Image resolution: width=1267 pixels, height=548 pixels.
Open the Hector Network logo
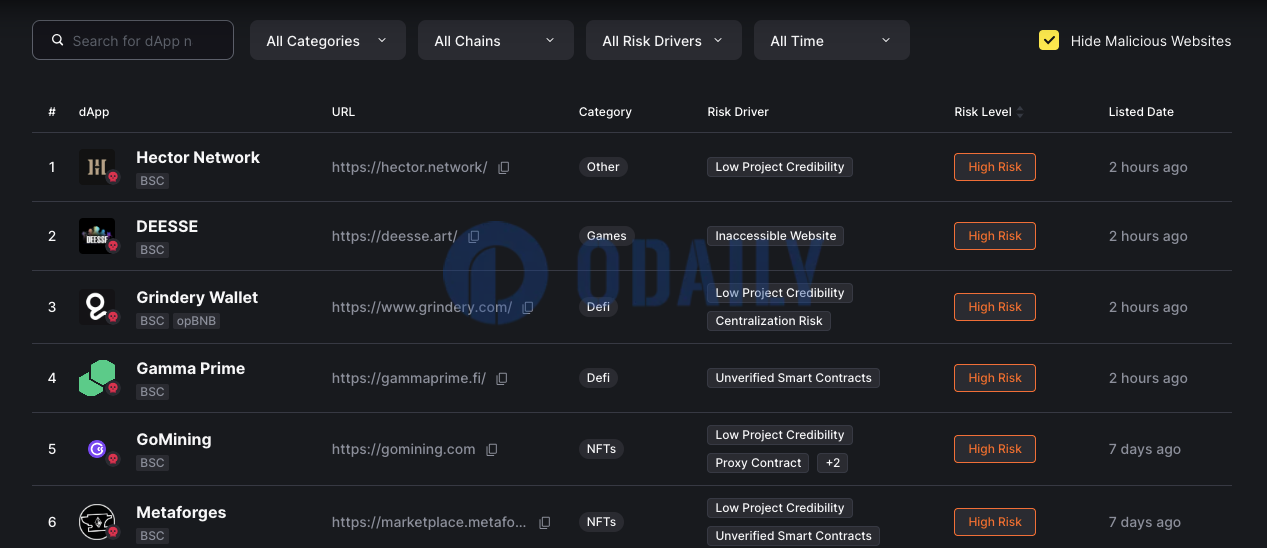[97, 167]
